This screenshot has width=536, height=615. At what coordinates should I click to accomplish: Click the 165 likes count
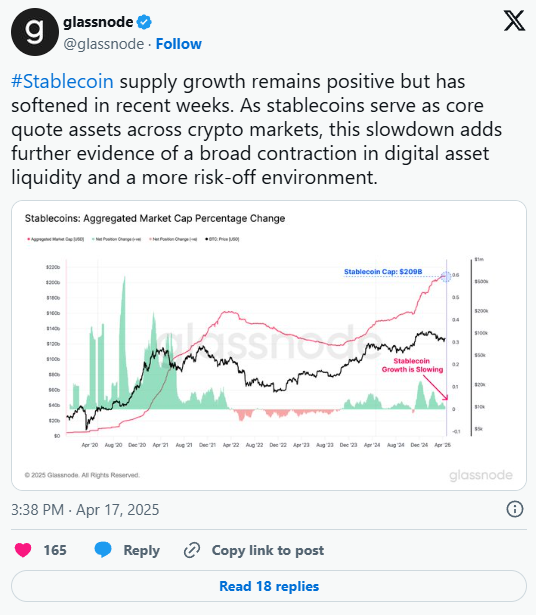(x=55, y=550)
